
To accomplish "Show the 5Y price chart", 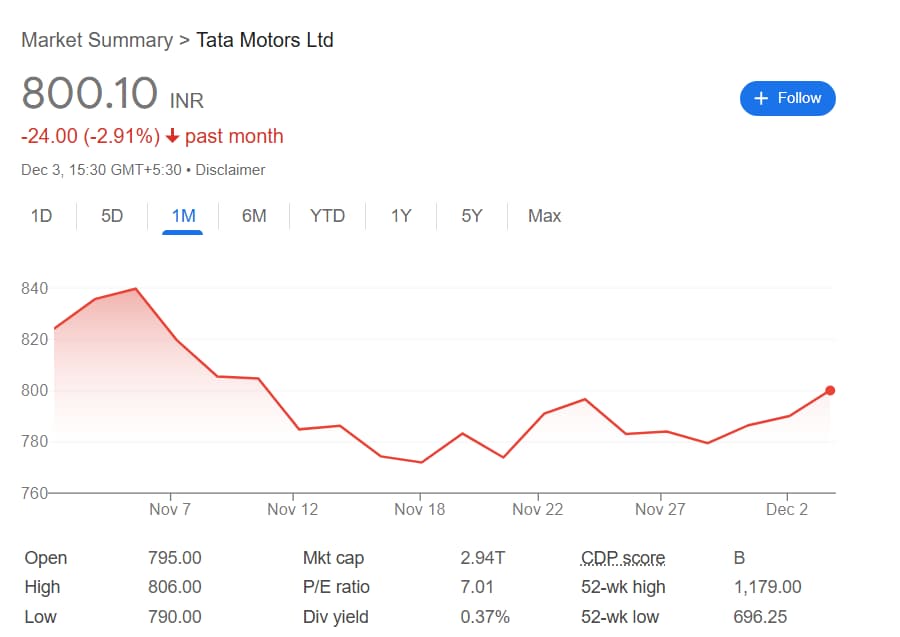I will point(472,216).
